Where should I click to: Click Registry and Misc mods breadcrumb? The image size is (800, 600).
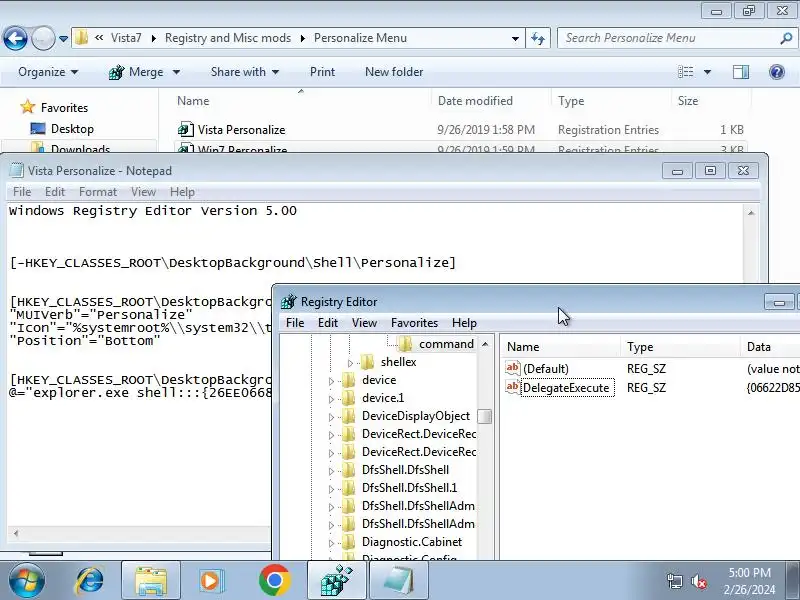pos(228,38)
